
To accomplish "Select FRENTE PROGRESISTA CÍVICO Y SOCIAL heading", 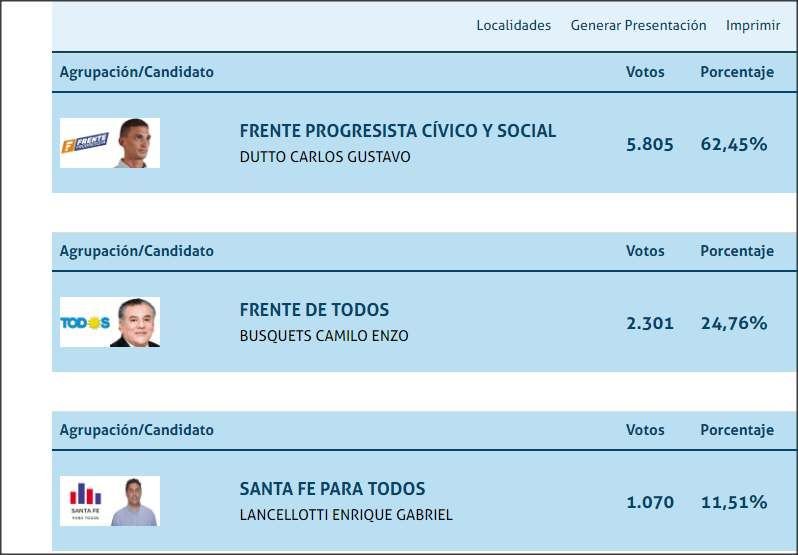I will (x=397, y=131).
